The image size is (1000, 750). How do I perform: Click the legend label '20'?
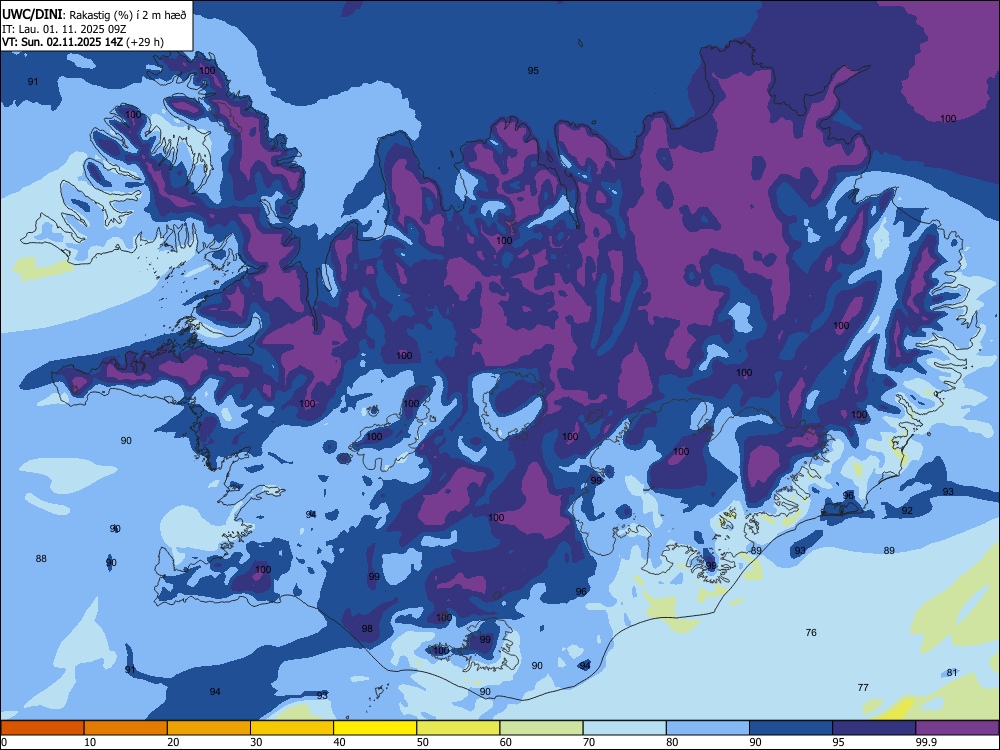173,742
